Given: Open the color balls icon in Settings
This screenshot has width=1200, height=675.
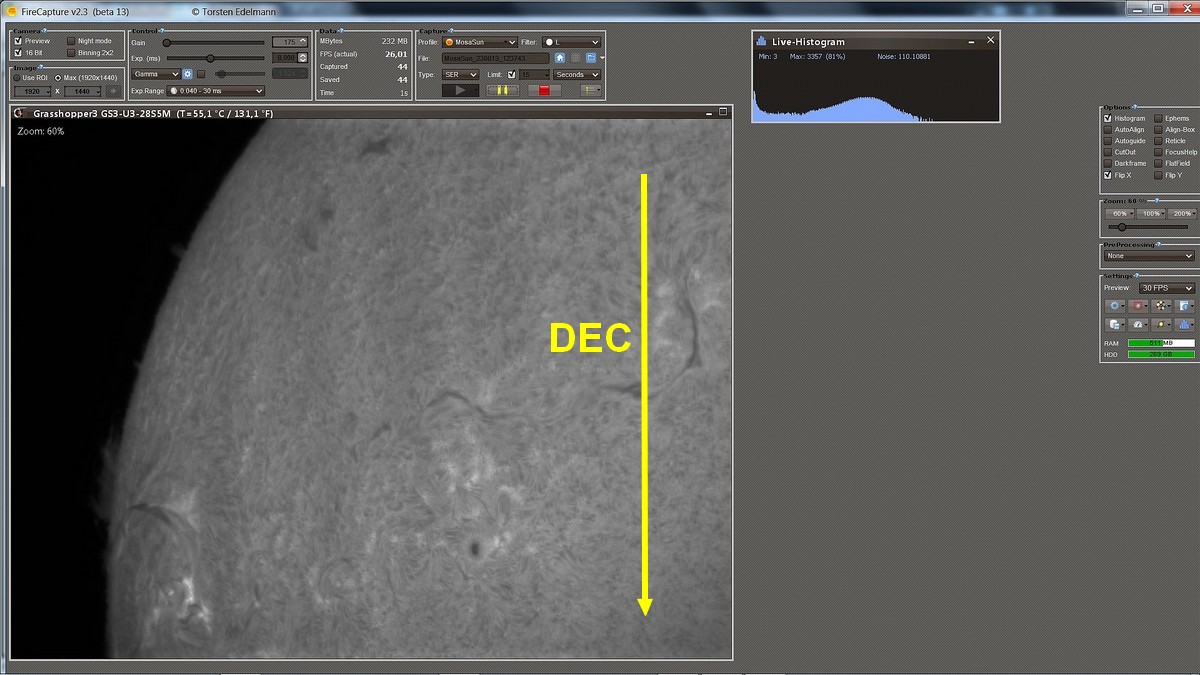Looking at the screenshot, I should click(x=1163, y=306).
